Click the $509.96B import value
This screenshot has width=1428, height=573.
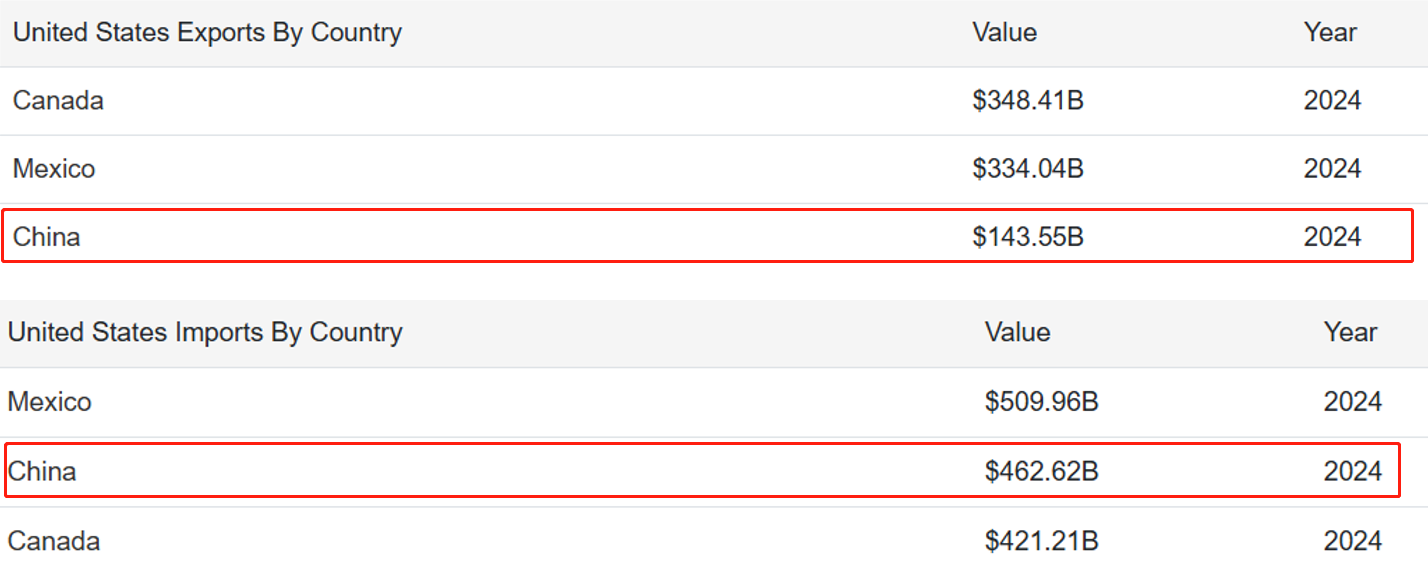click(x=1041, y=402)
